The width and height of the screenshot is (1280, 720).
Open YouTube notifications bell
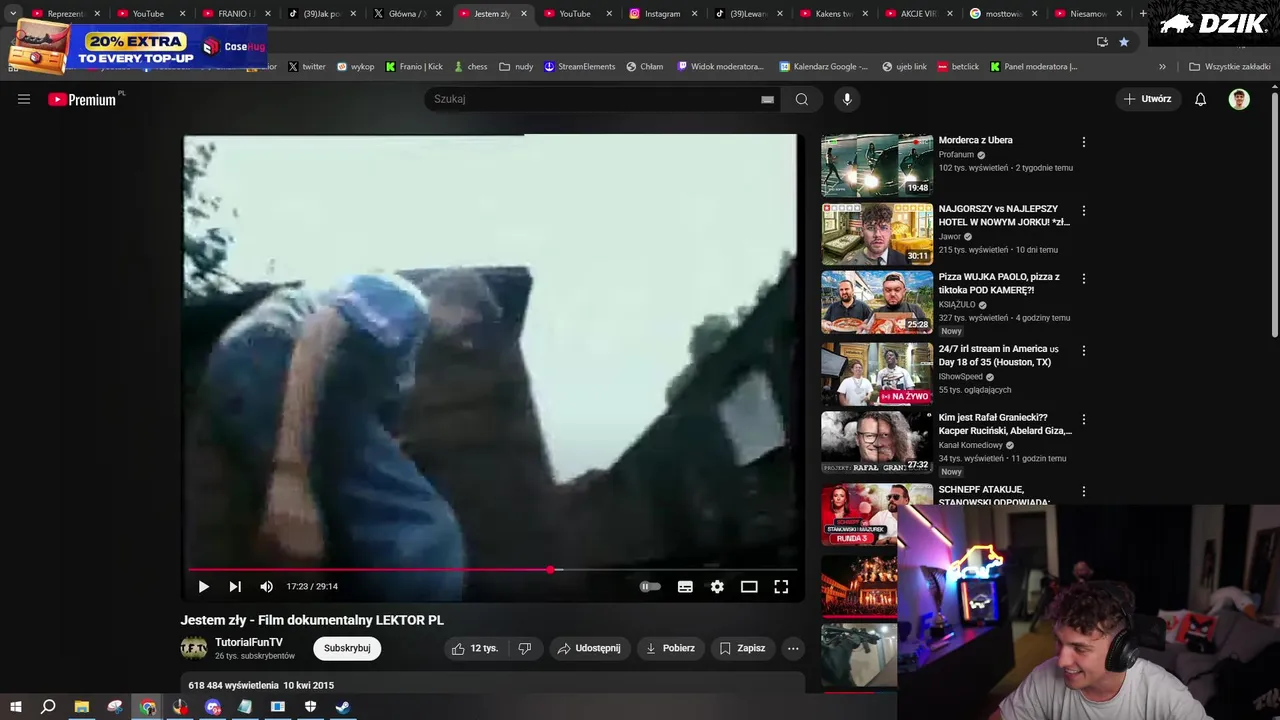1201,99
